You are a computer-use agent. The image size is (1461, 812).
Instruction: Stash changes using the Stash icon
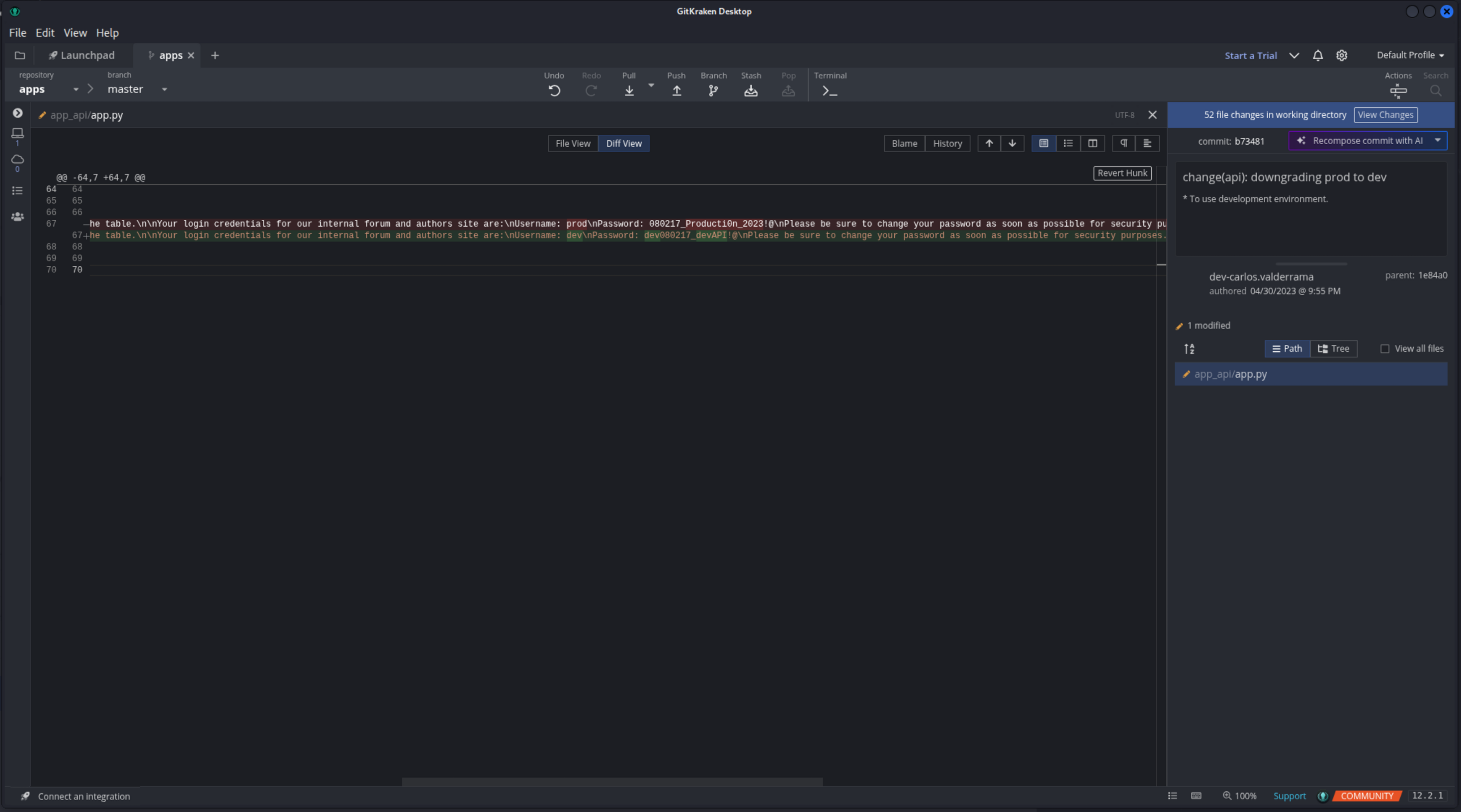coord(751,91)
